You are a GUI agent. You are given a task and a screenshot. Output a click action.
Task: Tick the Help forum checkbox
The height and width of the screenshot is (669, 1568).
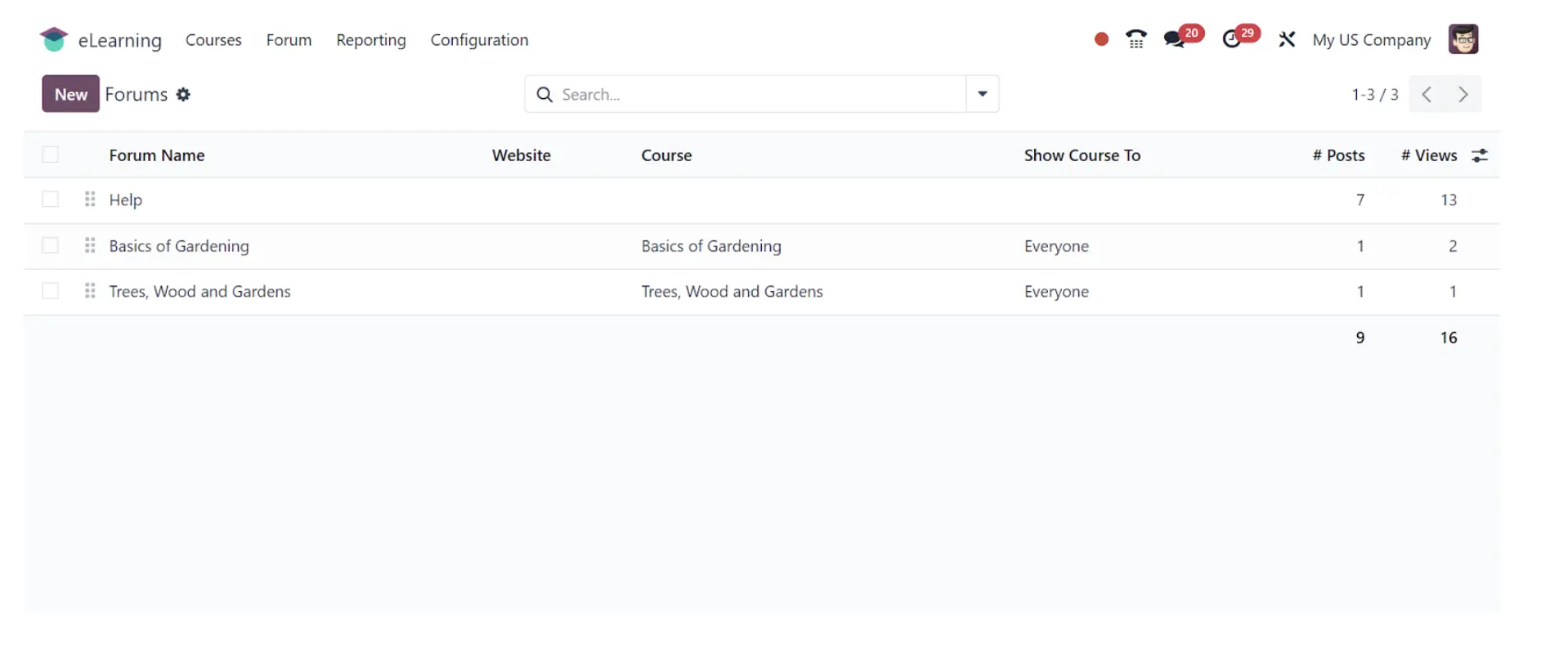[x=51, y=200]
